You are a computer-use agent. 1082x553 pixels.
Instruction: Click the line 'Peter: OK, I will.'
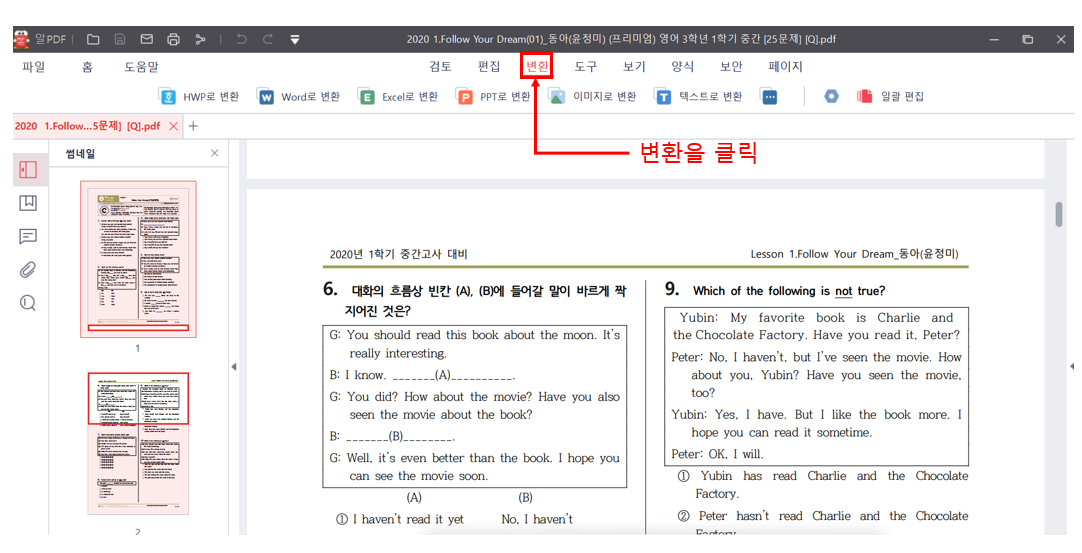click(x=717, y=454)
